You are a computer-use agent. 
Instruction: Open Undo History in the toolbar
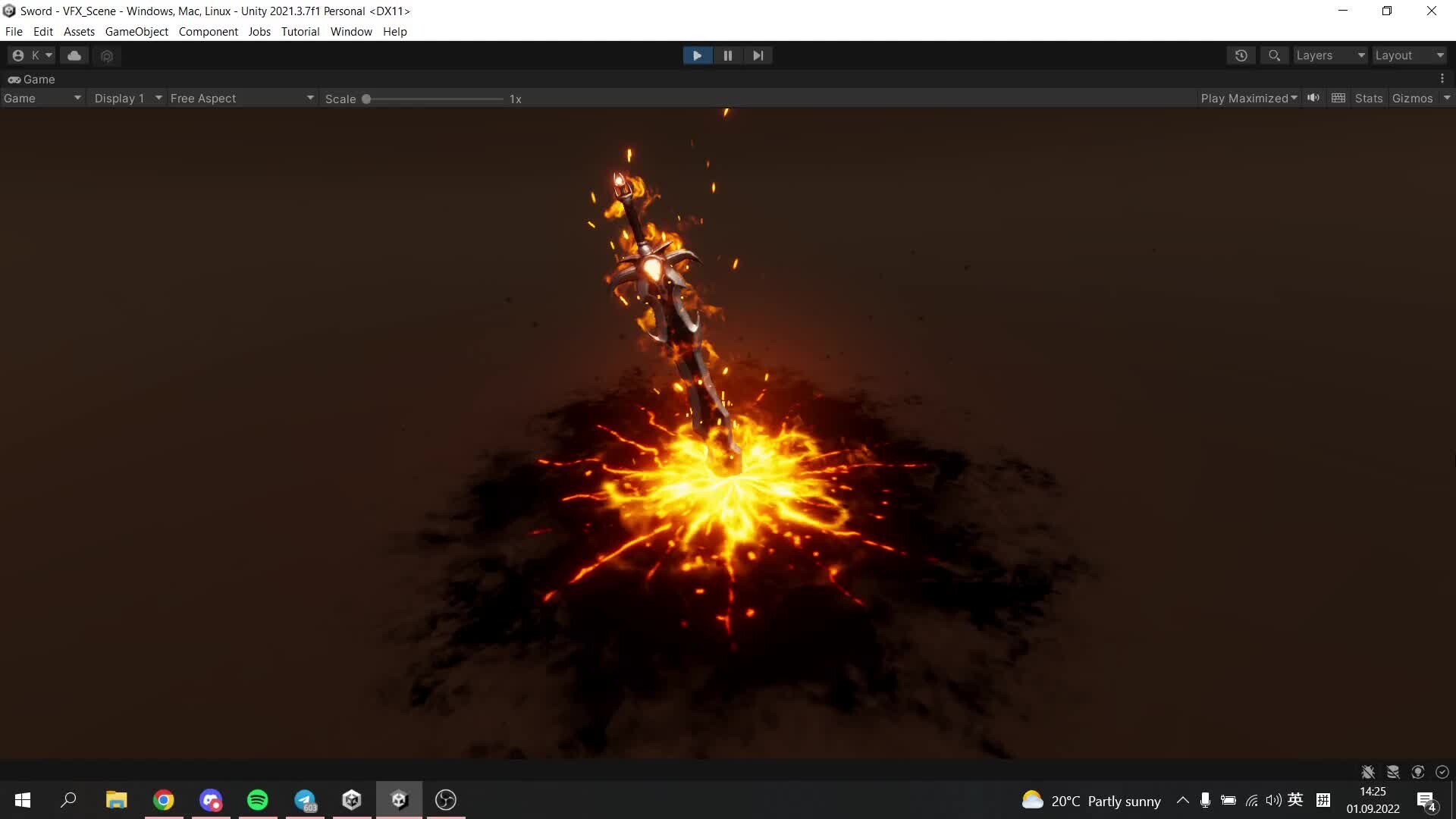1241,55
